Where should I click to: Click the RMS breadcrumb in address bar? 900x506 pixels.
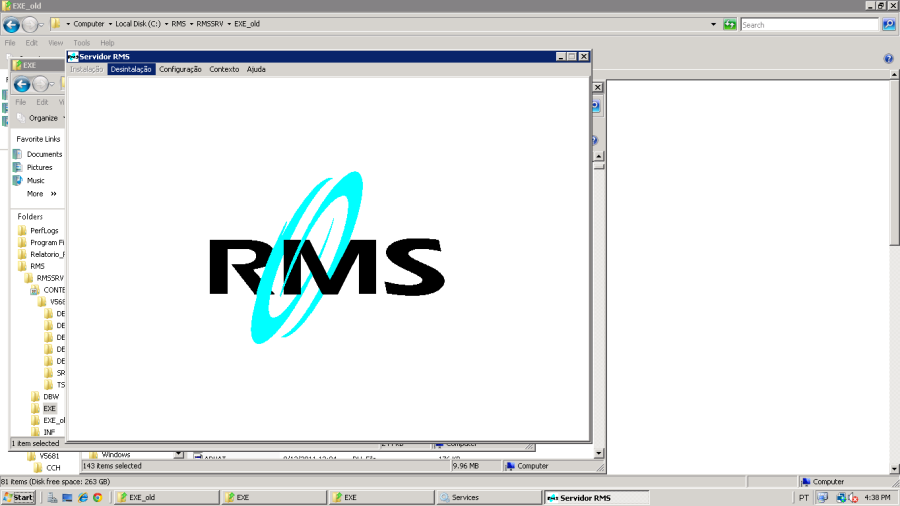click(179, 24)
